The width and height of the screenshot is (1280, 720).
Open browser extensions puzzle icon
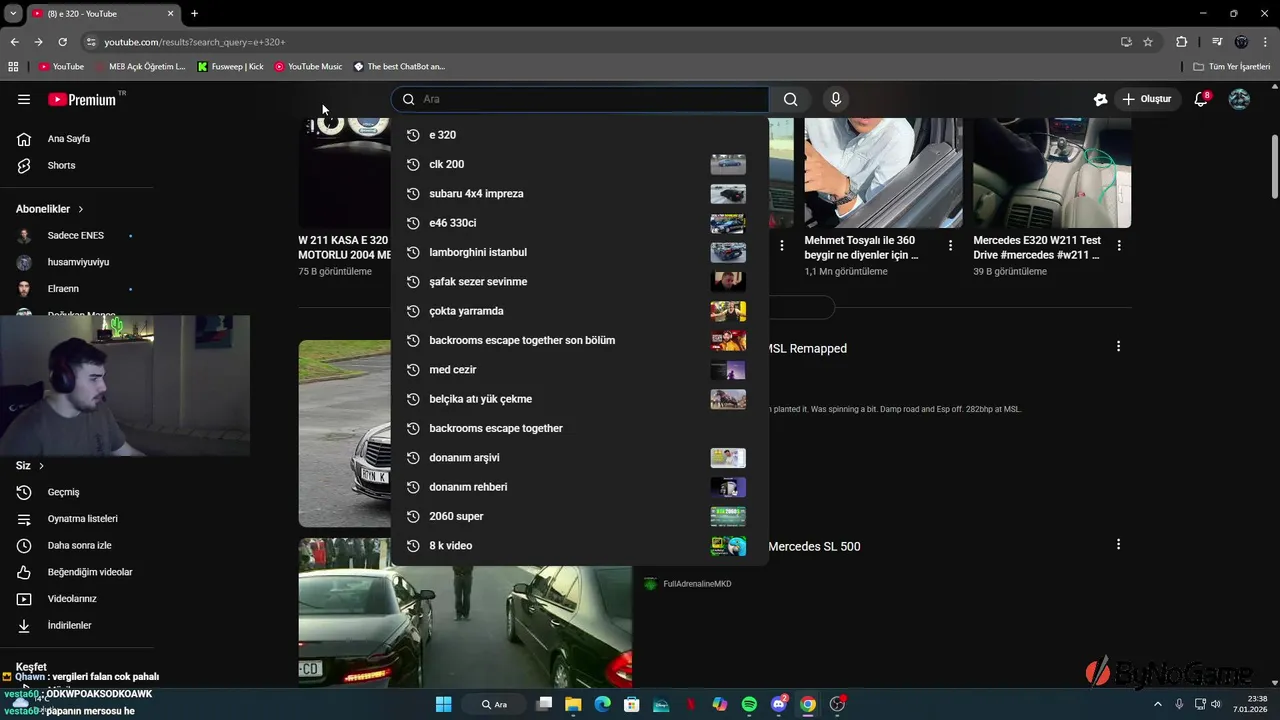[1181, 42]
